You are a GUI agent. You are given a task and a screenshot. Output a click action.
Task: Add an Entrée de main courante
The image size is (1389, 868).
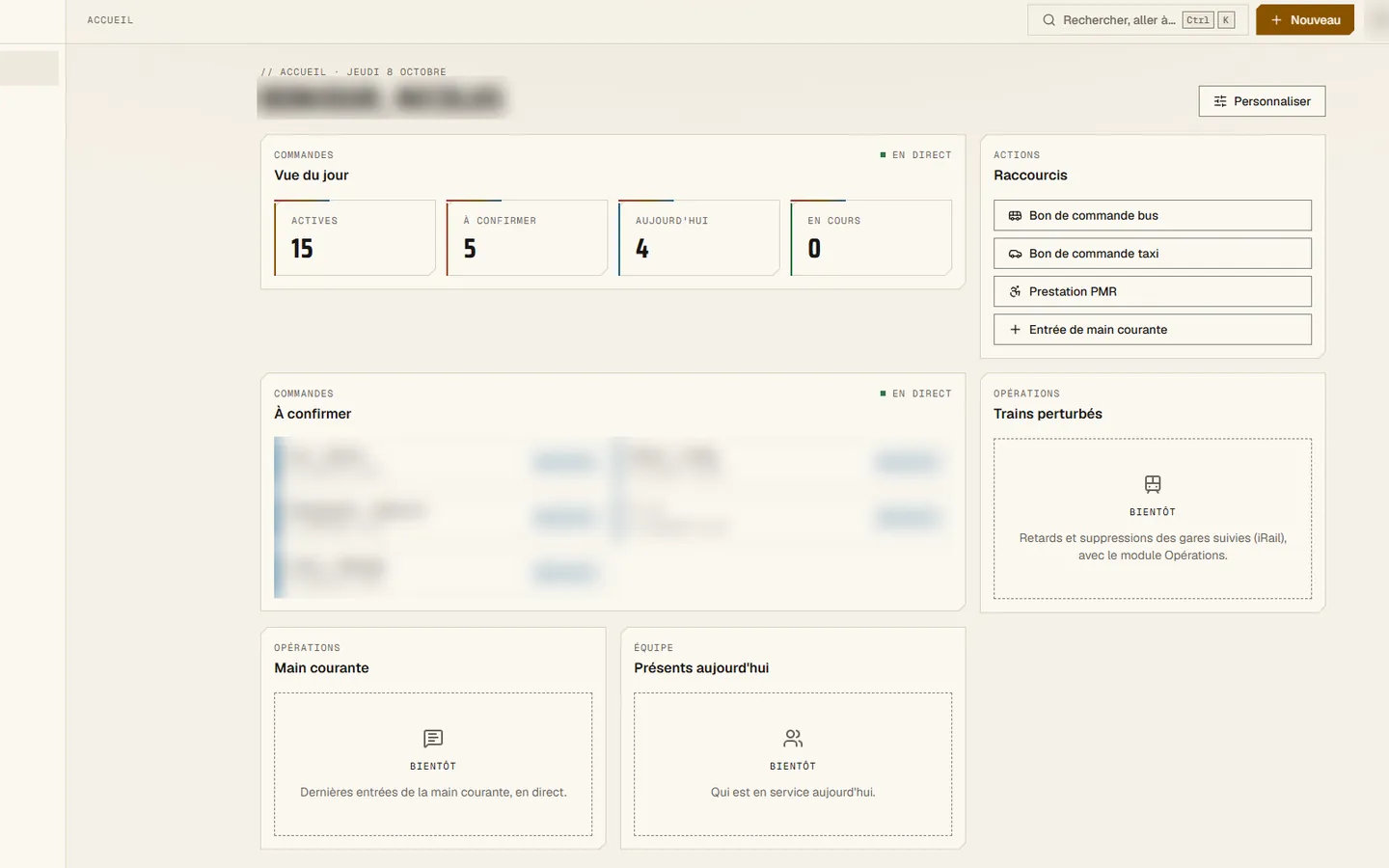(x=1153, y=330)
